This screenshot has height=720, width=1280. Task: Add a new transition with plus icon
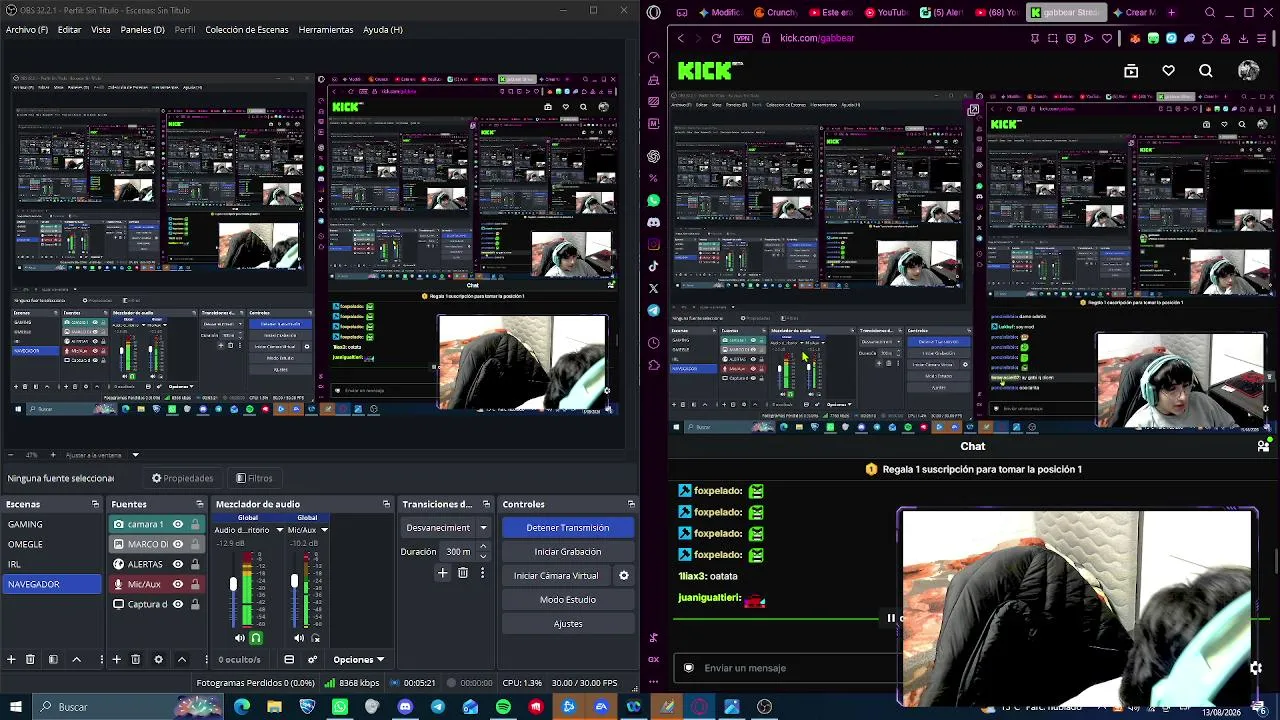tap(443, 573)
